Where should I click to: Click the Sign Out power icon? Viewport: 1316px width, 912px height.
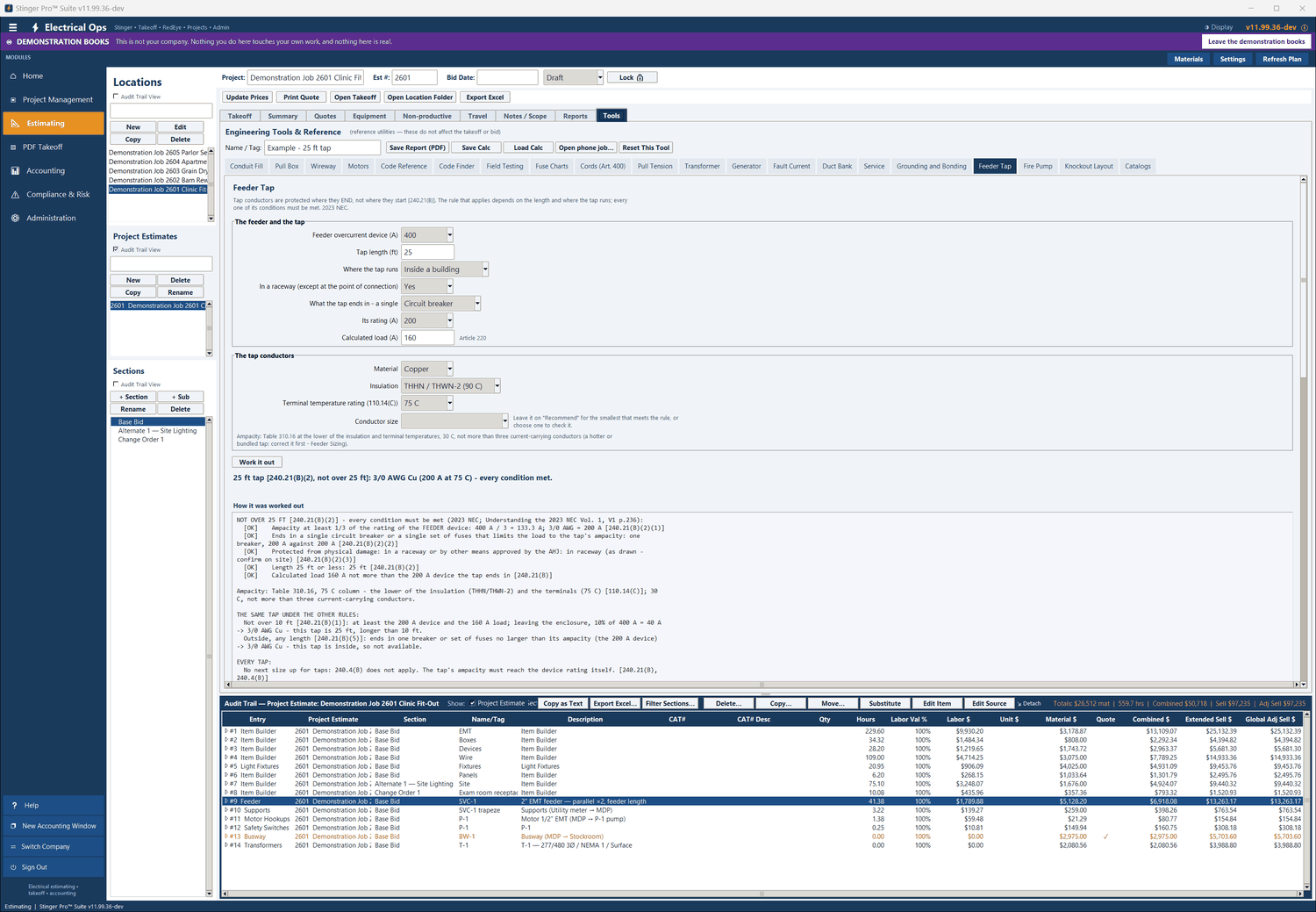13,867
